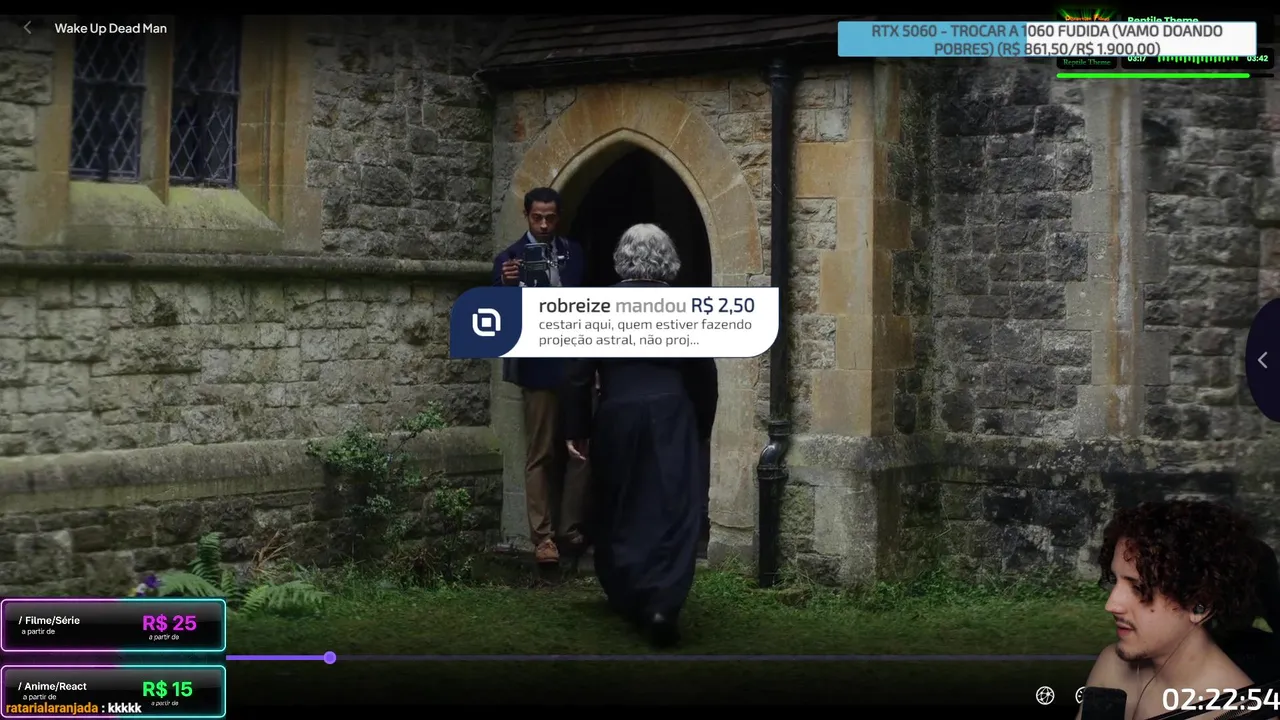Click the 02:22:54 stream timer
1280x720 pixels.
(x=1220, y=699)
